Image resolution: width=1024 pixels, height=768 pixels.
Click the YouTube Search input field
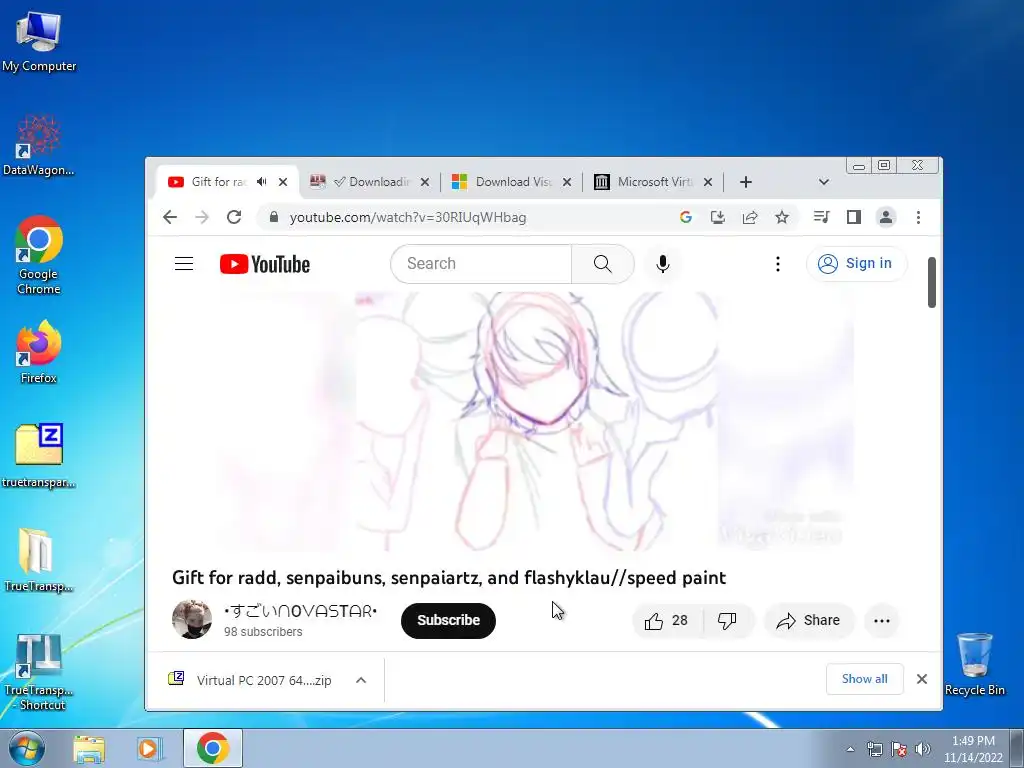[481, 264]
